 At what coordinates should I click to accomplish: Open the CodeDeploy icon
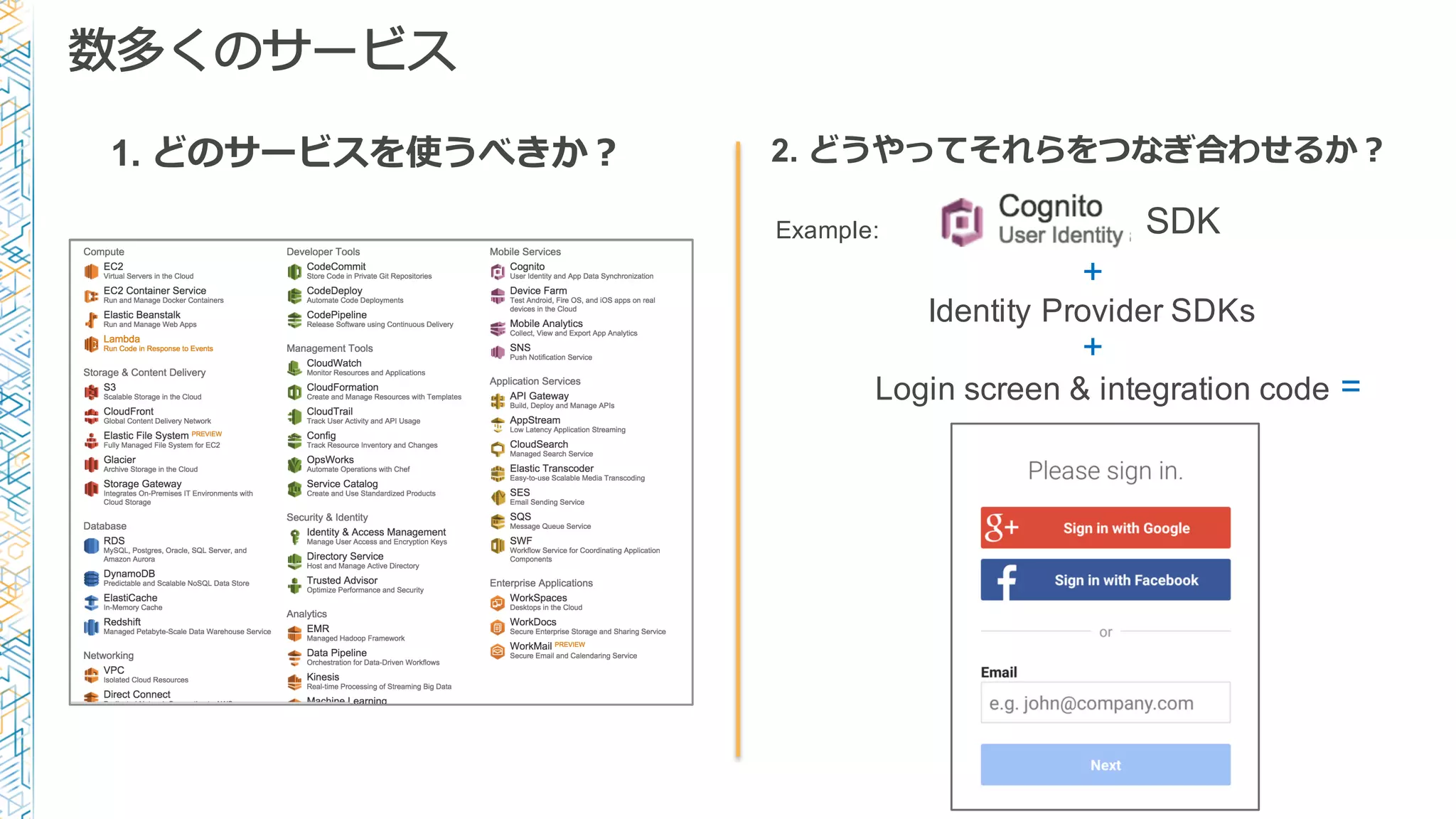pos(294,296)
